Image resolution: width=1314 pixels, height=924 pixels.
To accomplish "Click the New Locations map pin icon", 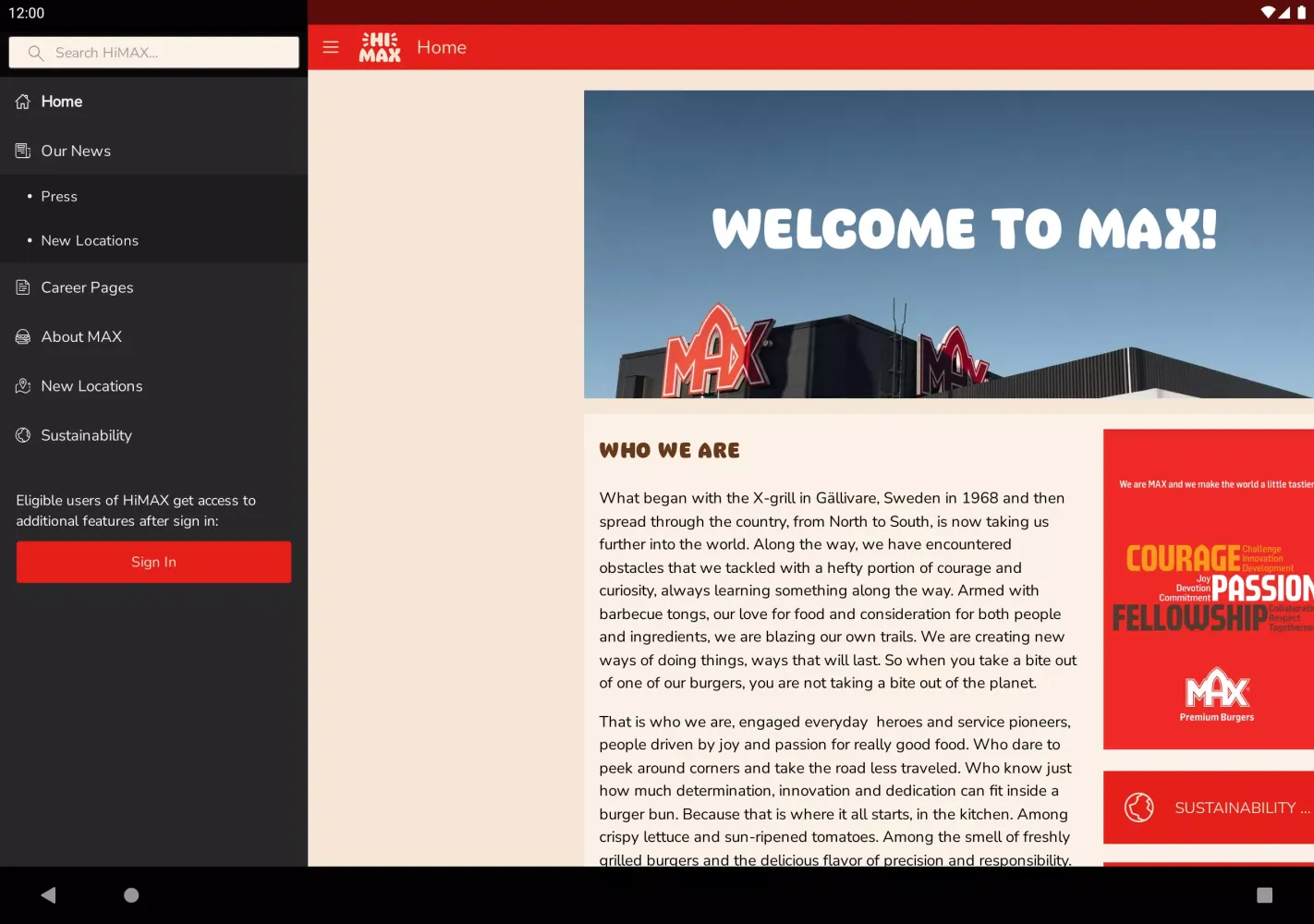I will pyautogui.click(x=23, y=386).
